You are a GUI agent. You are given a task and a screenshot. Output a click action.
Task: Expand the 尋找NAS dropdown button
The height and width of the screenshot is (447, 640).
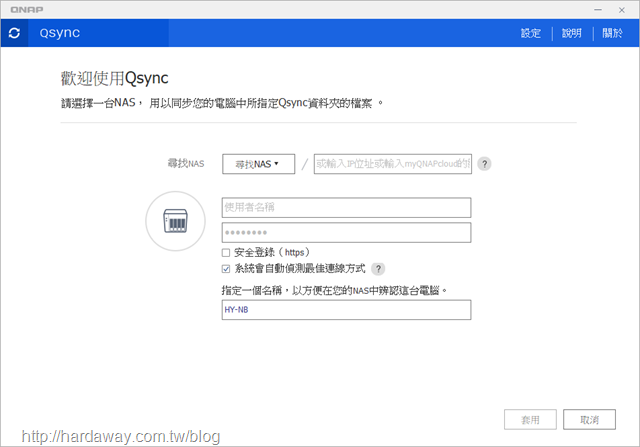point(258,164)
